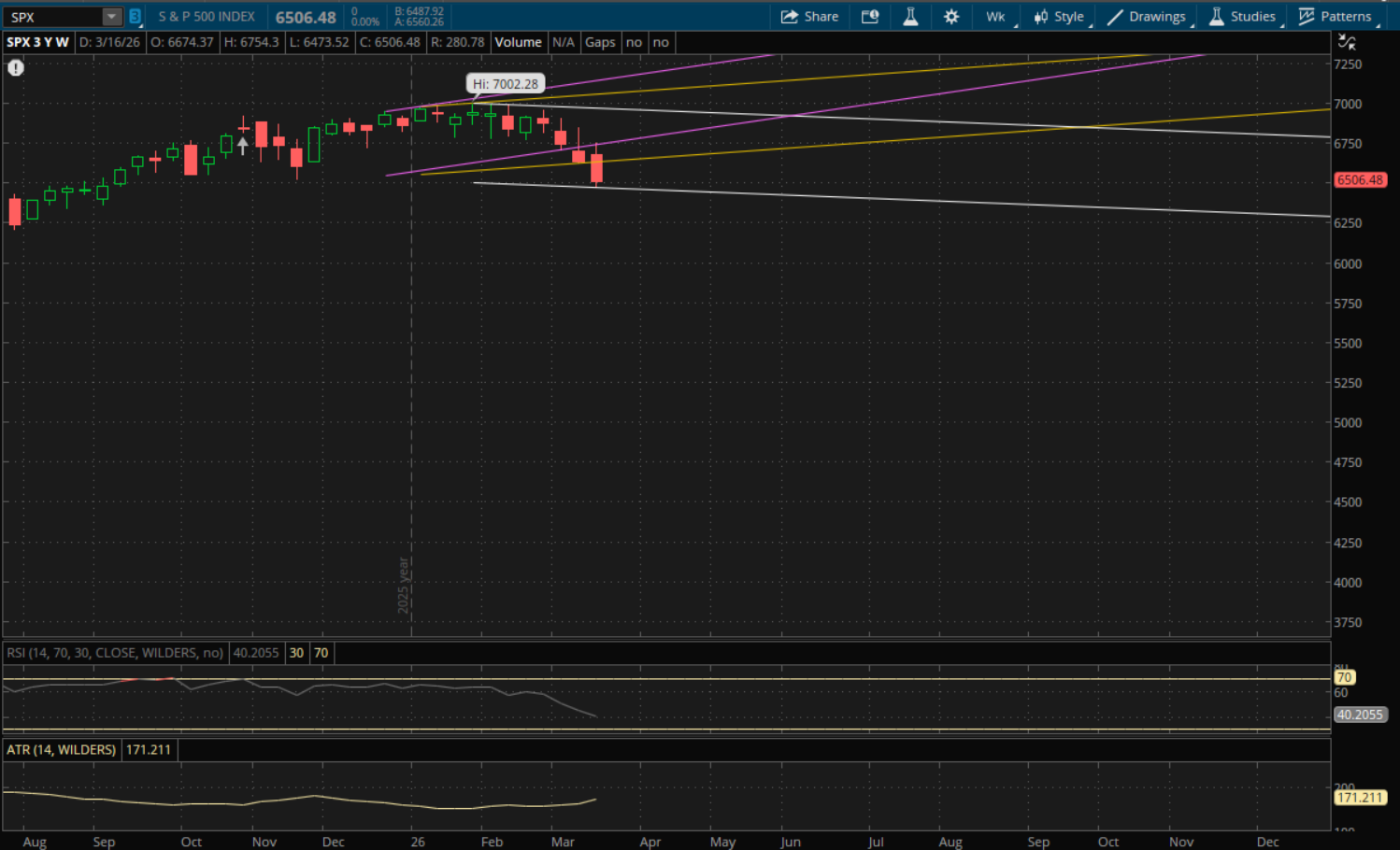Toggle the Gaps setting in header
Image resolution: width=1400 pixels, height=850 pixels.
pos(600,42)
